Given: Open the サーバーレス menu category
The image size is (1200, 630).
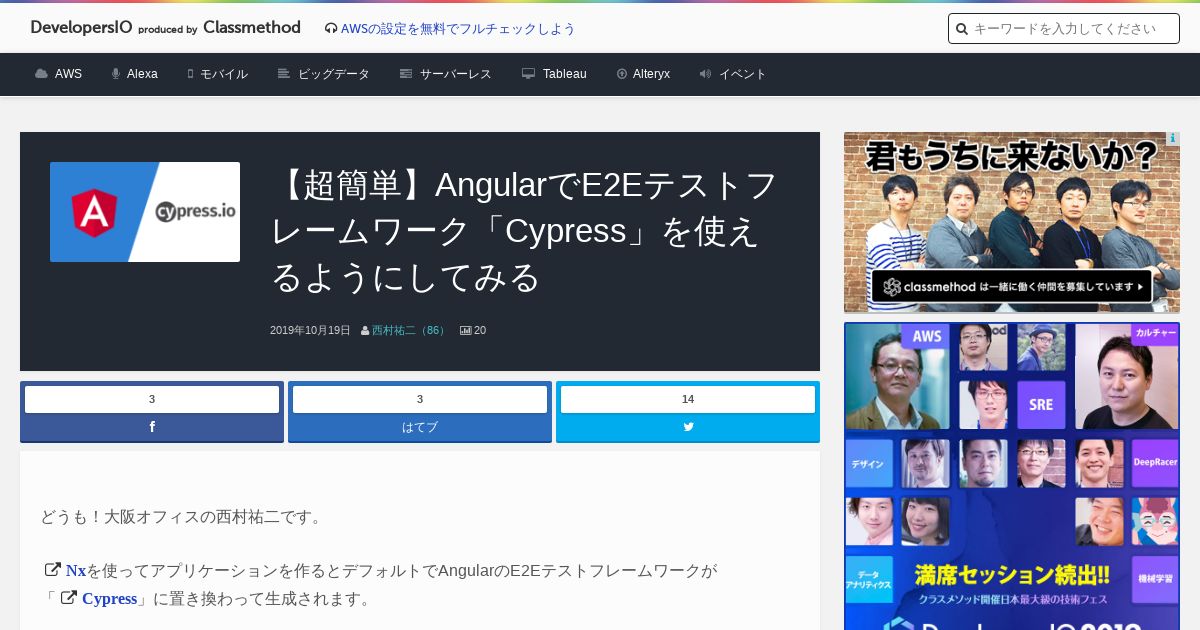Looking at the screenshot, I should click(456, 74).
